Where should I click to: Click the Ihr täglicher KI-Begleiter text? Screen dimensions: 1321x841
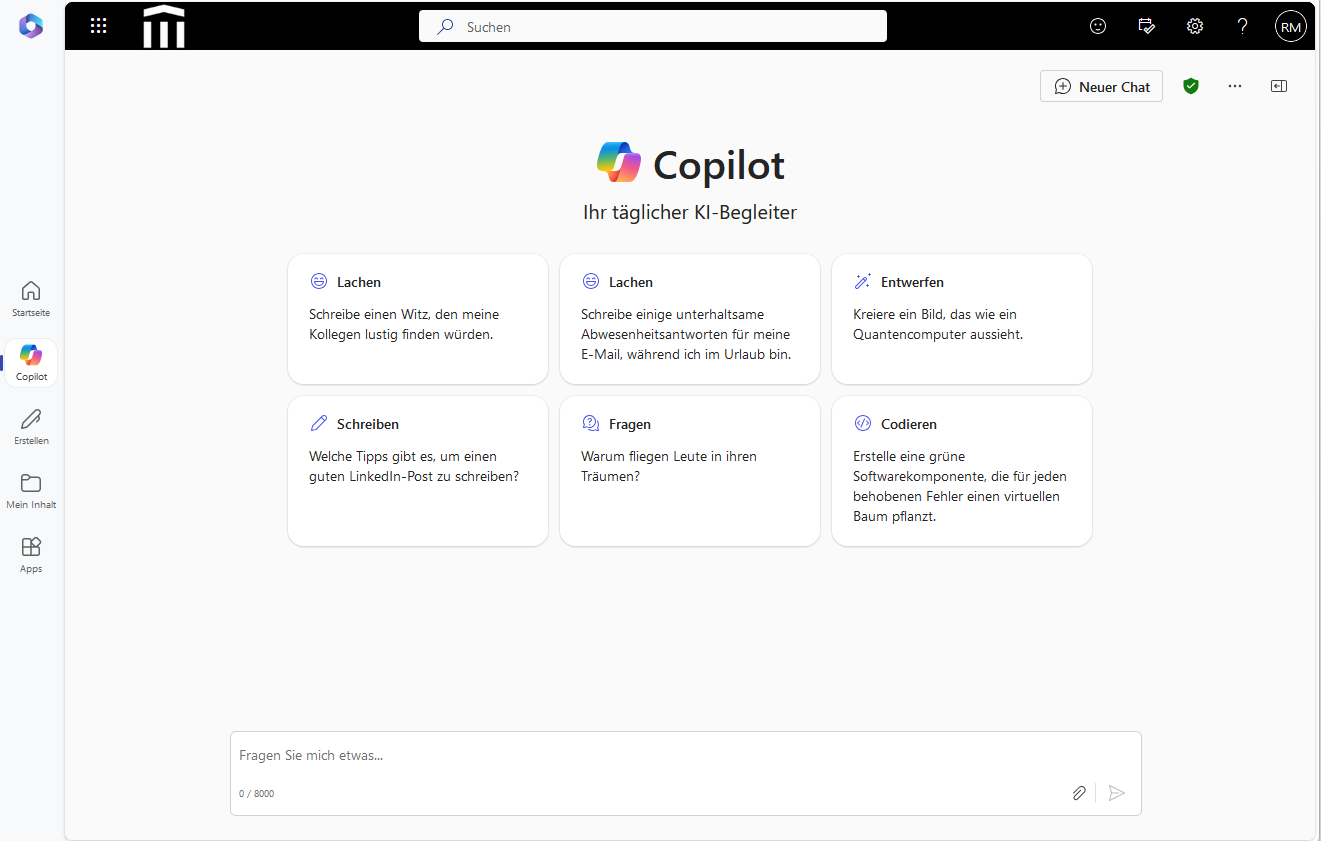[x=690, y=212]
